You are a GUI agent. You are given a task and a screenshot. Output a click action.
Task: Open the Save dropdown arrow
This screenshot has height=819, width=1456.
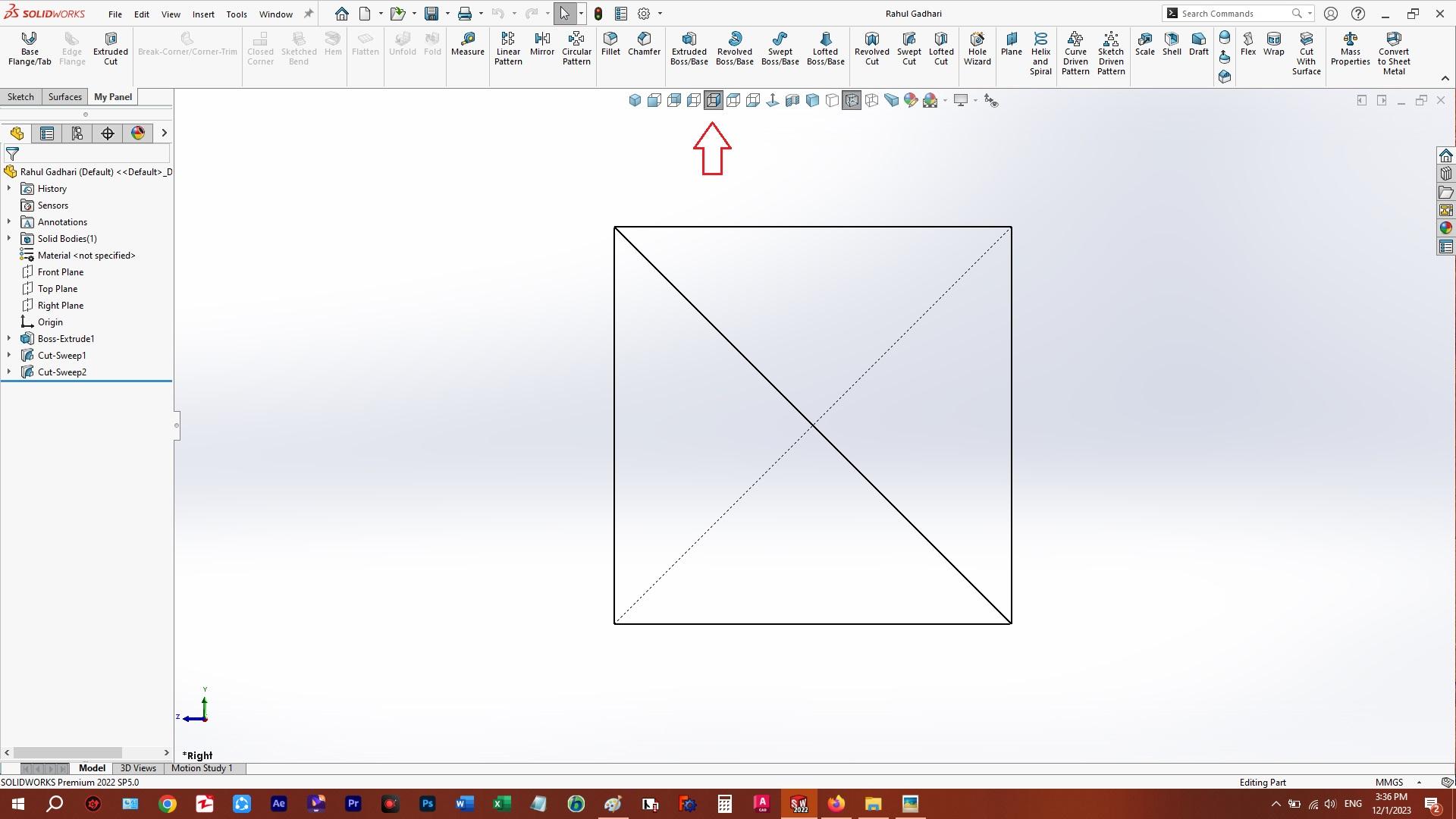(x=447, y=14)
